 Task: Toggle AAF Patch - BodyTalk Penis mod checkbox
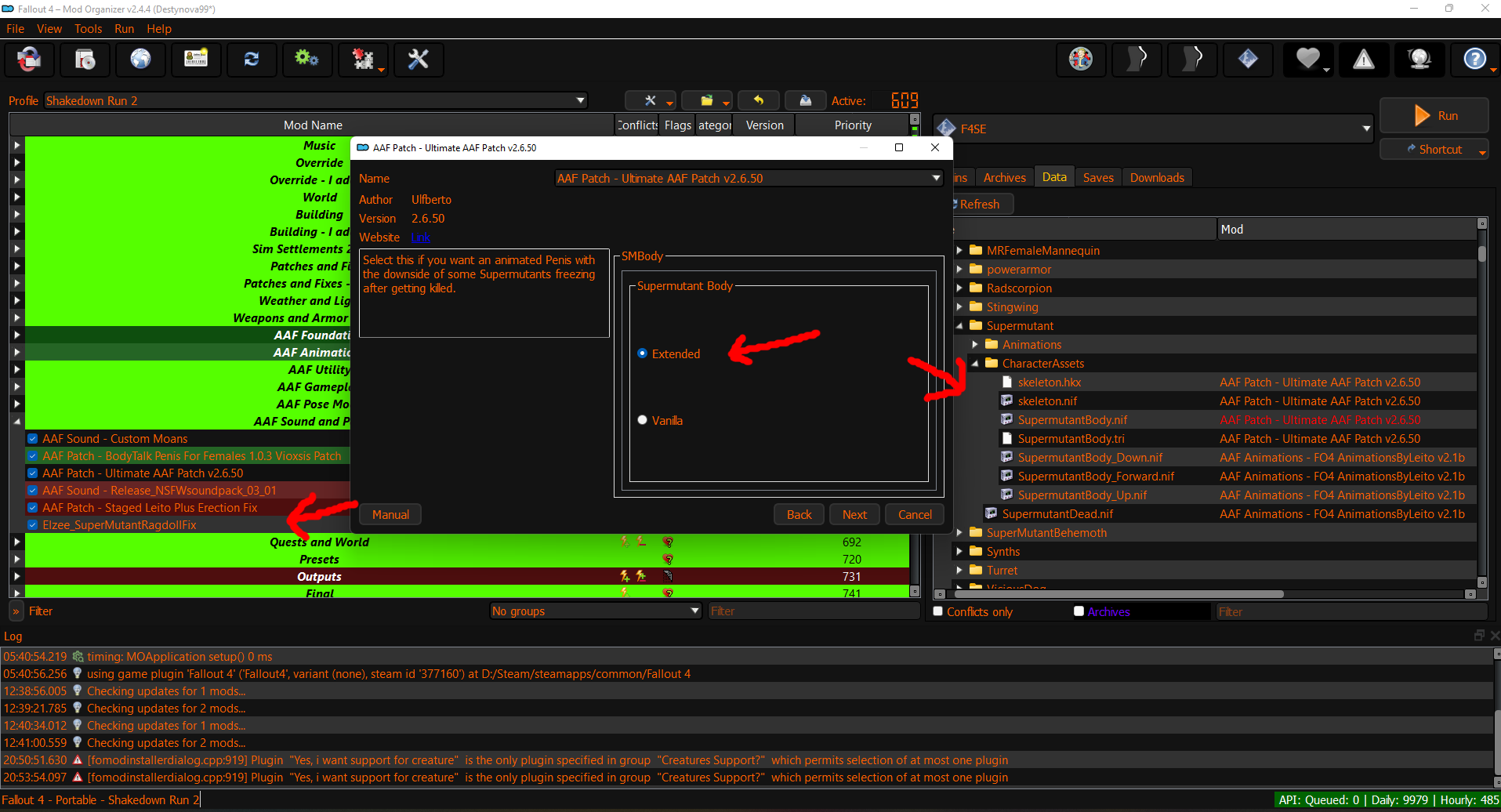coord(33,456)
